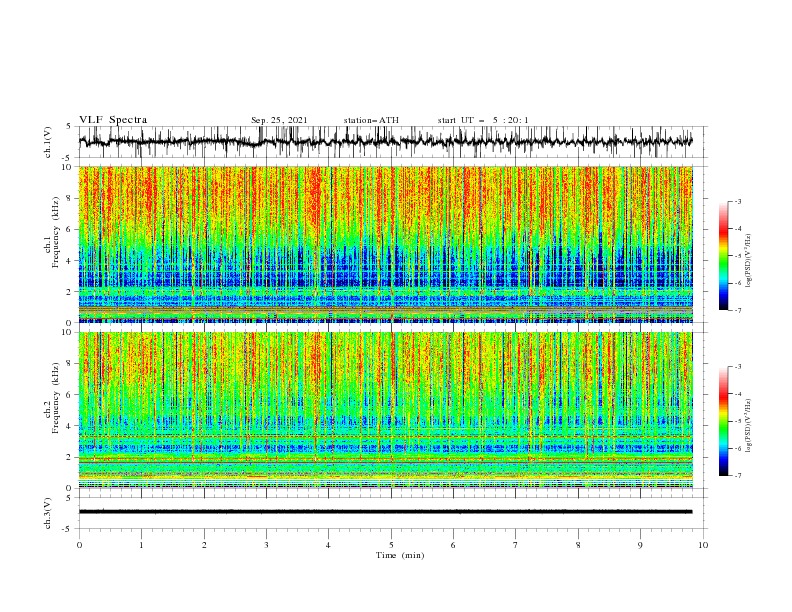792x612 pixels.
Task: Click the "8" tick on the time axis
Action: click(578, 545)
